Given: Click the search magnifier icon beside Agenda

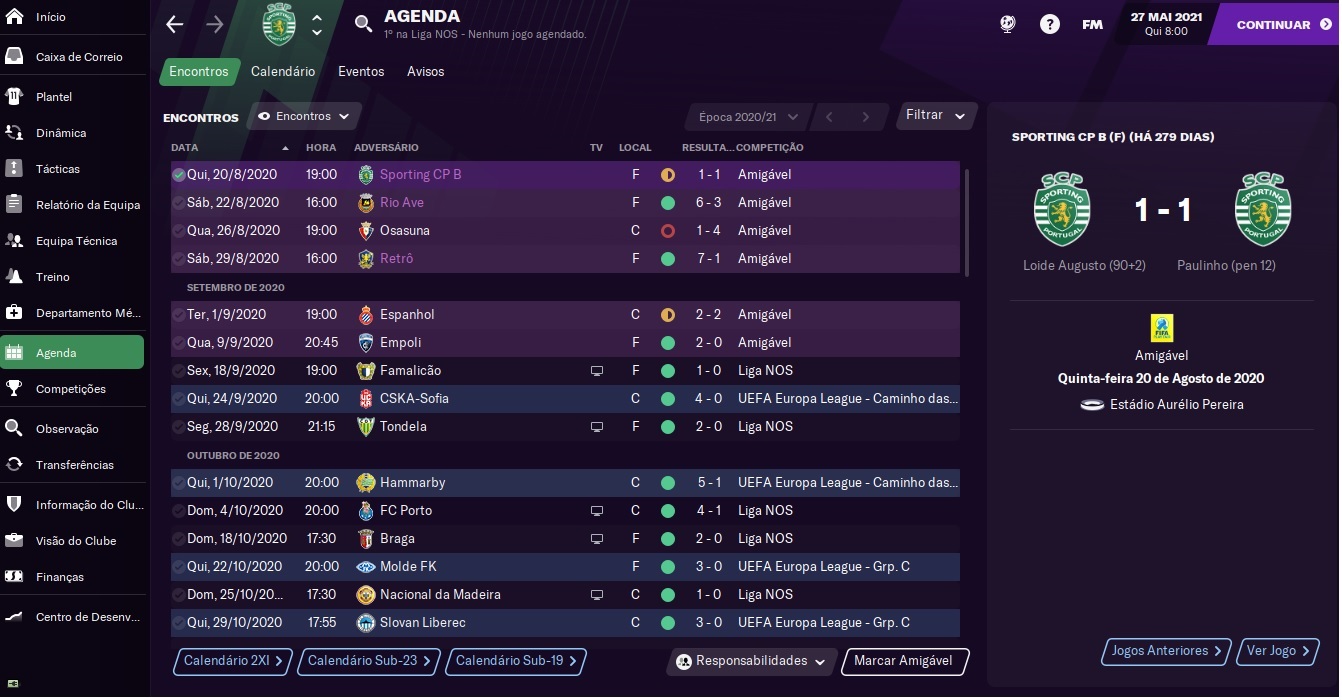Looking at the screenshot, I should 363,24.
